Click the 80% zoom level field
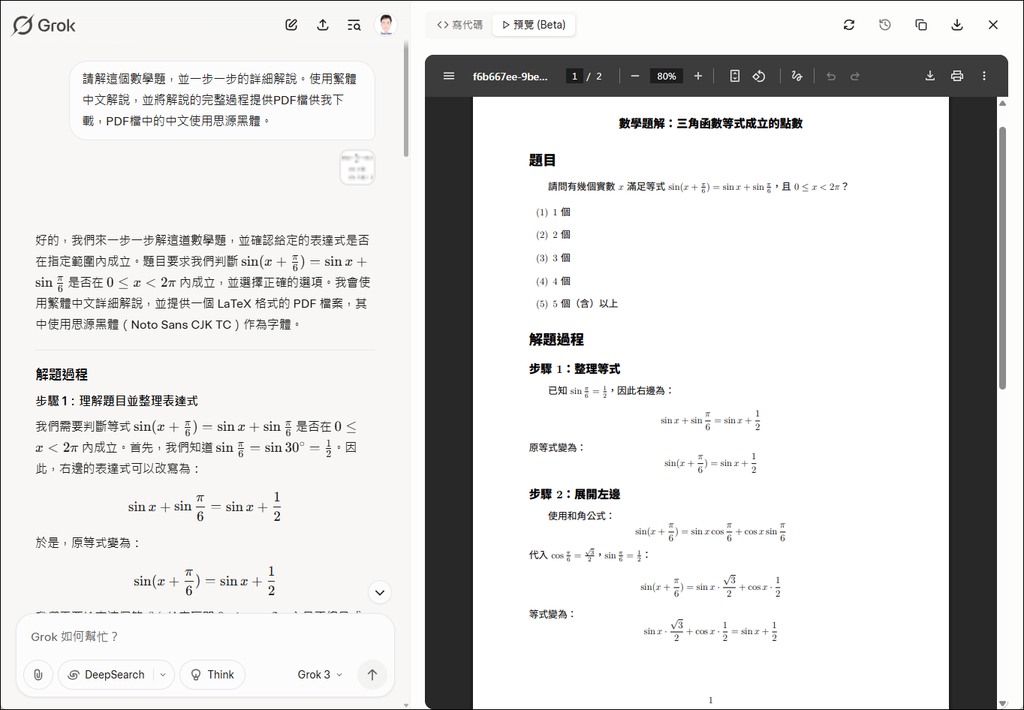Image resolution: width=1024 pixels, height=710 pixels. click(666, 76)
